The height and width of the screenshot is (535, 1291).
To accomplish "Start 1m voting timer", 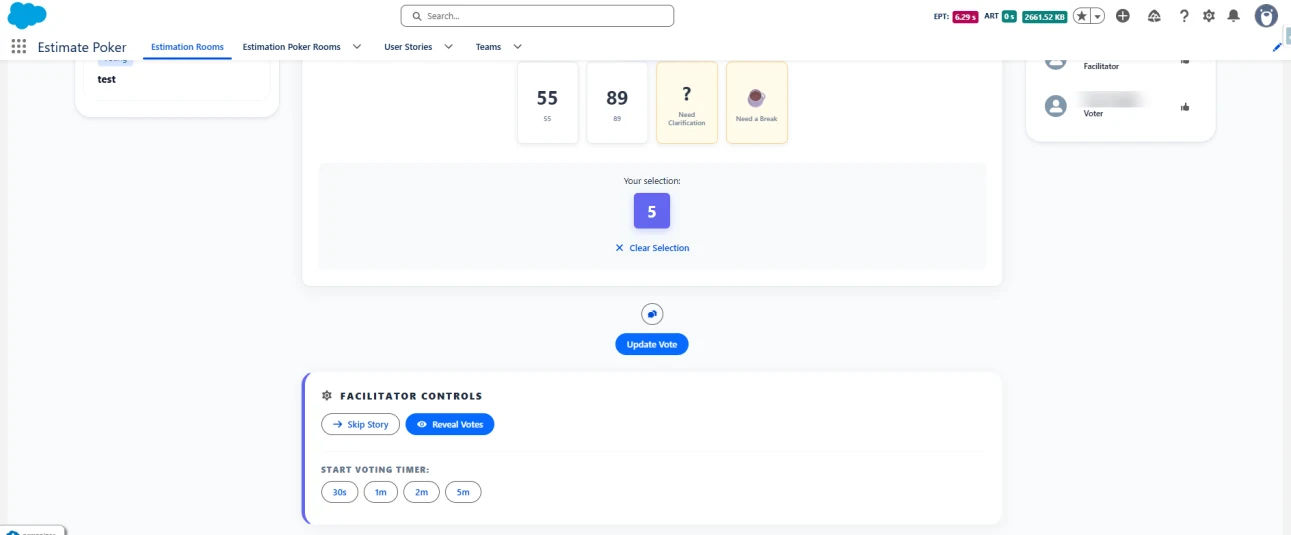I will click(x=381, y=492).
